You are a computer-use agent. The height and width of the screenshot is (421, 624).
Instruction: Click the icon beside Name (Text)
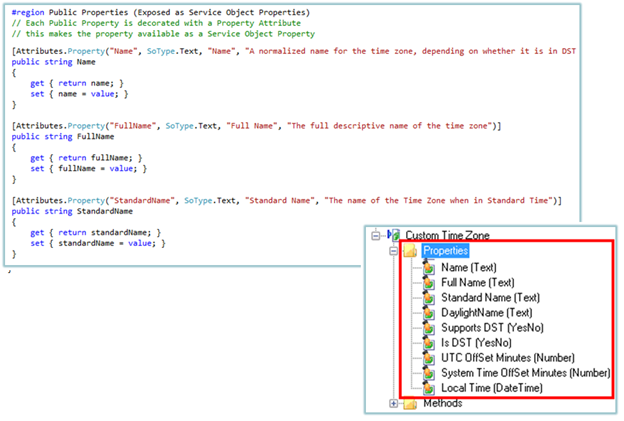point(429,267)
